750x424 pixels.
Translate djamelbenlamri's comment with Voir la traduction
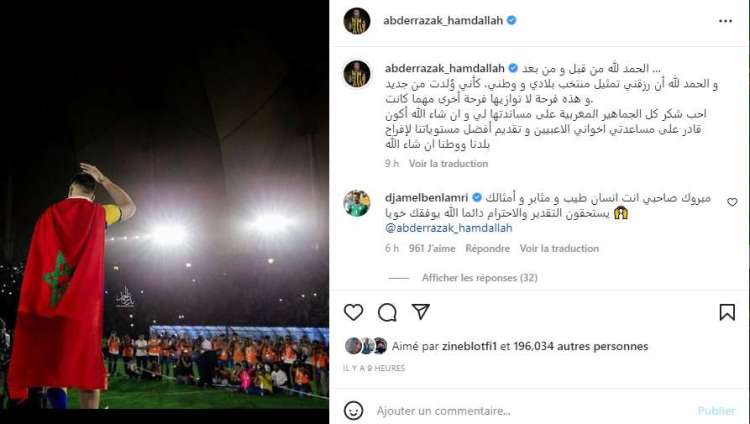click(x=559, y=248)
